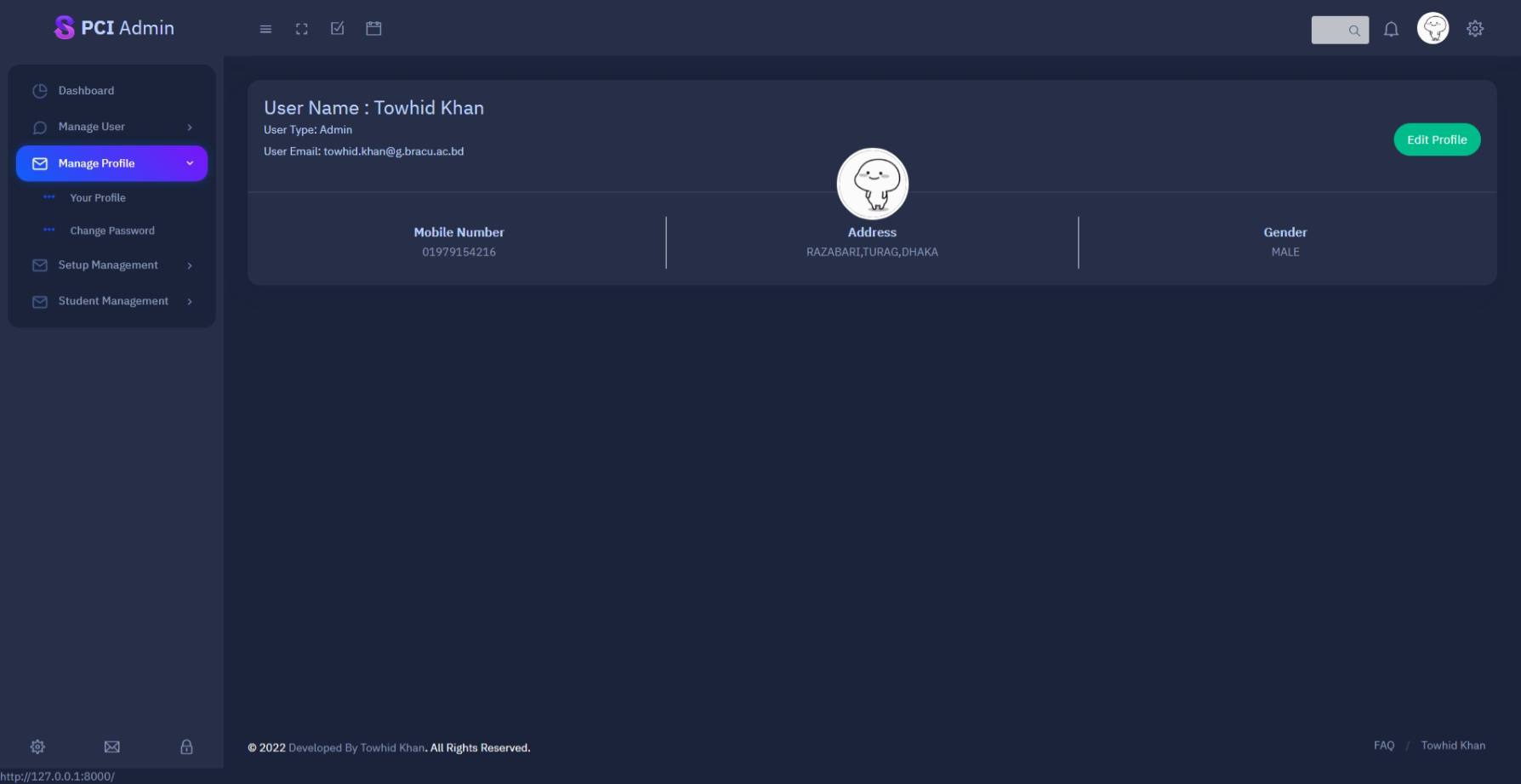Open the calendar icon in top bar
The width and height of the screenshot is (1521, 784).
click(x=373, y=28)
